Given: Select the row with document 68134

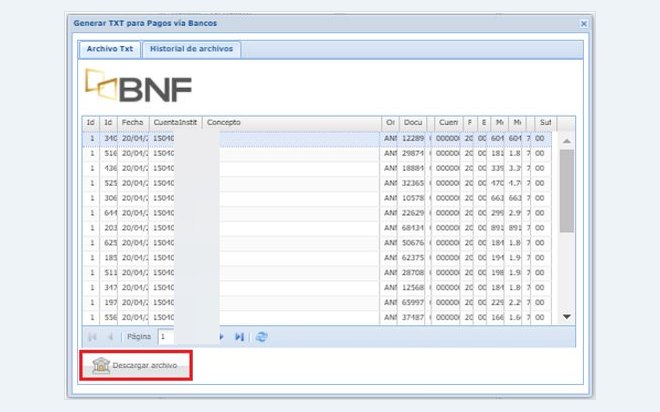Looking at the screenshot, I should (x=317, y=228).
